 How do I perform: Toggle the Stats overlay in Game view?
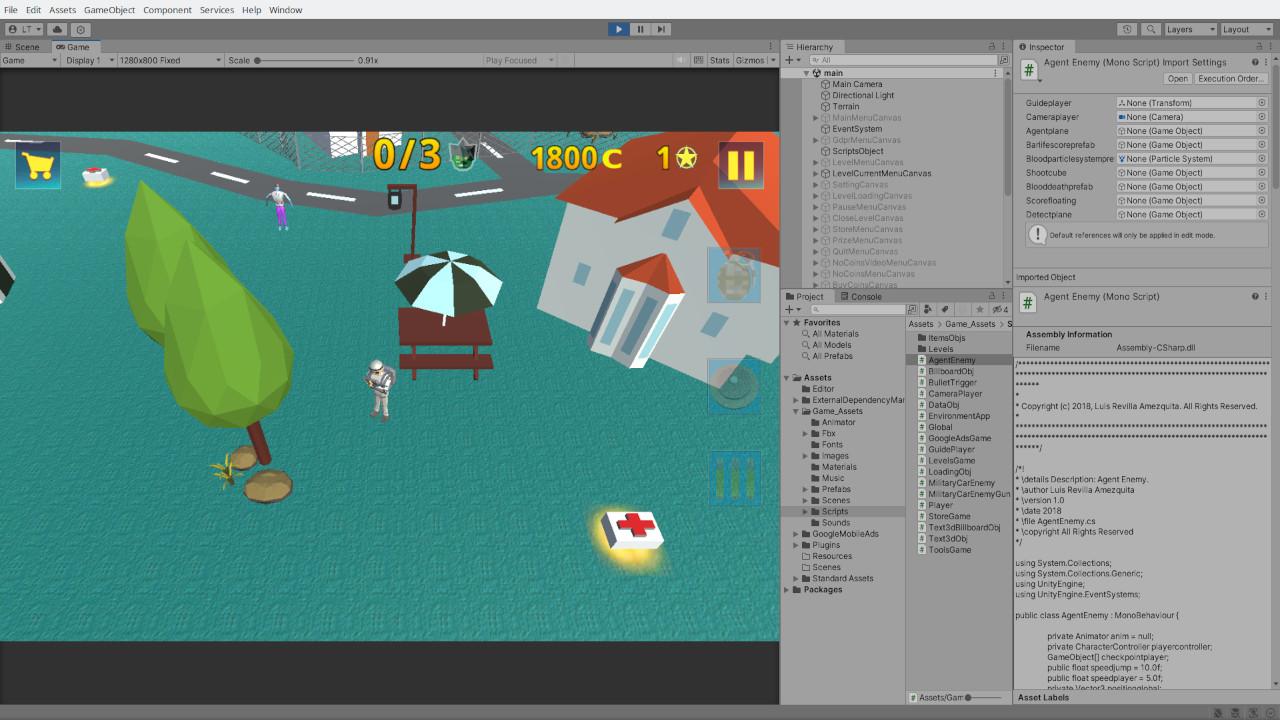point(720,60)
